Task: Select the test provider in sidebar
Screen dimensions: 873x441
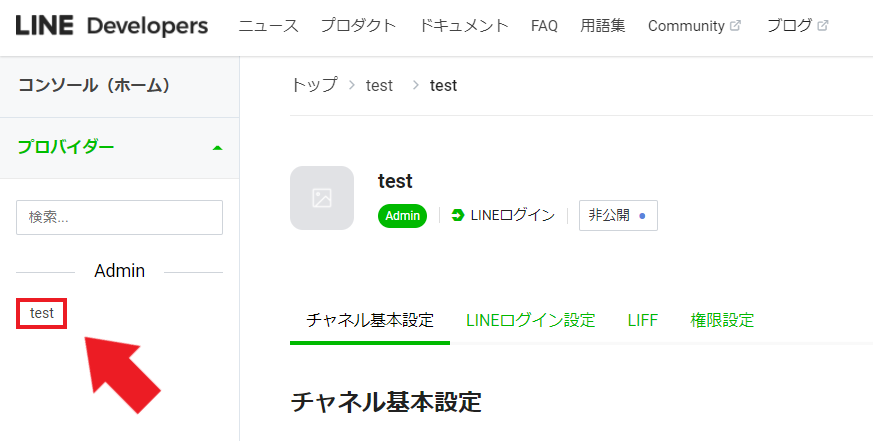Action: click(42, 313)
